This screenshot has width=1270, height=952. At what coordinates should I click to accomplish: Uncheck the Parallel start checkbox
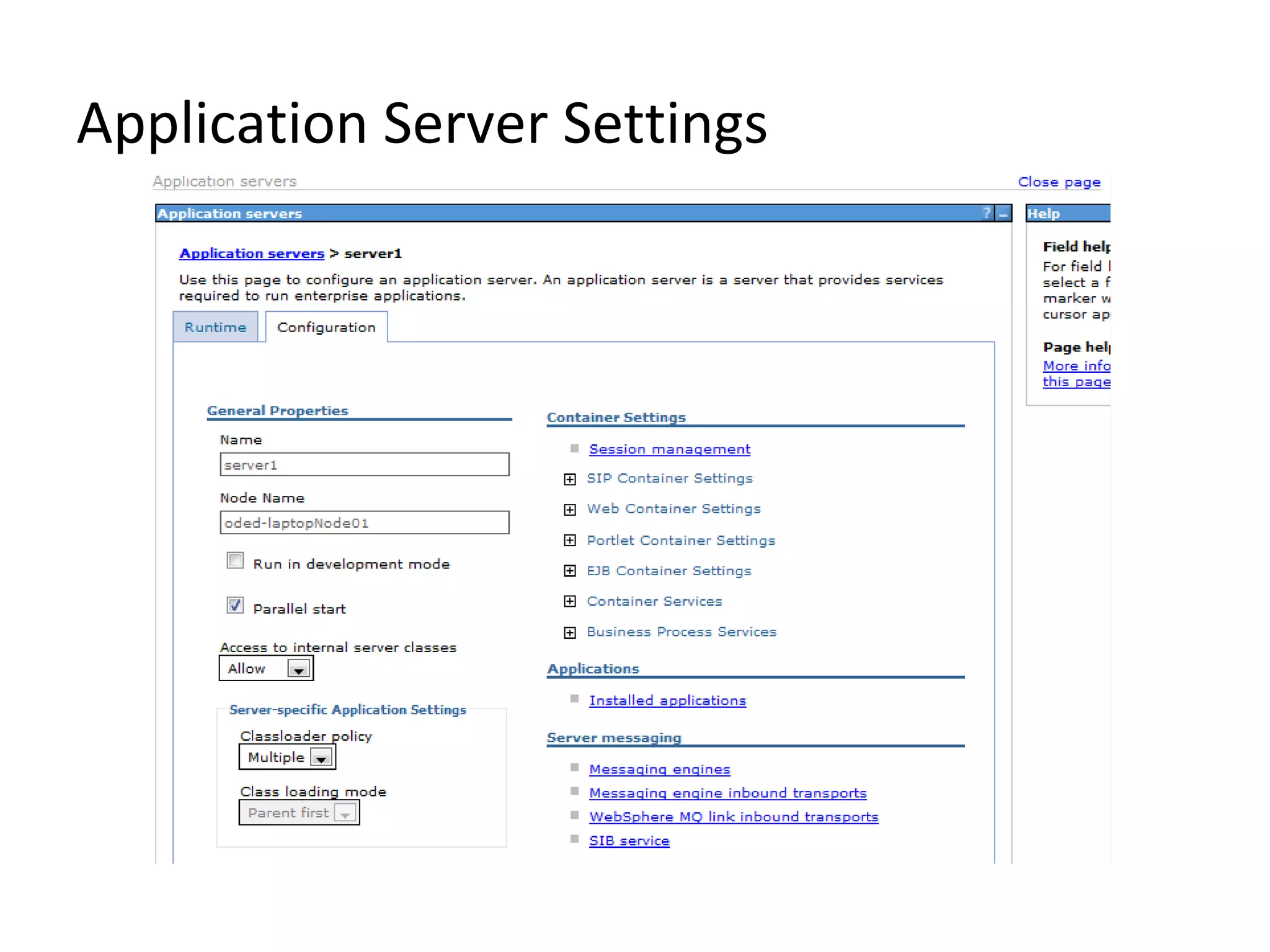pos(235,605)
